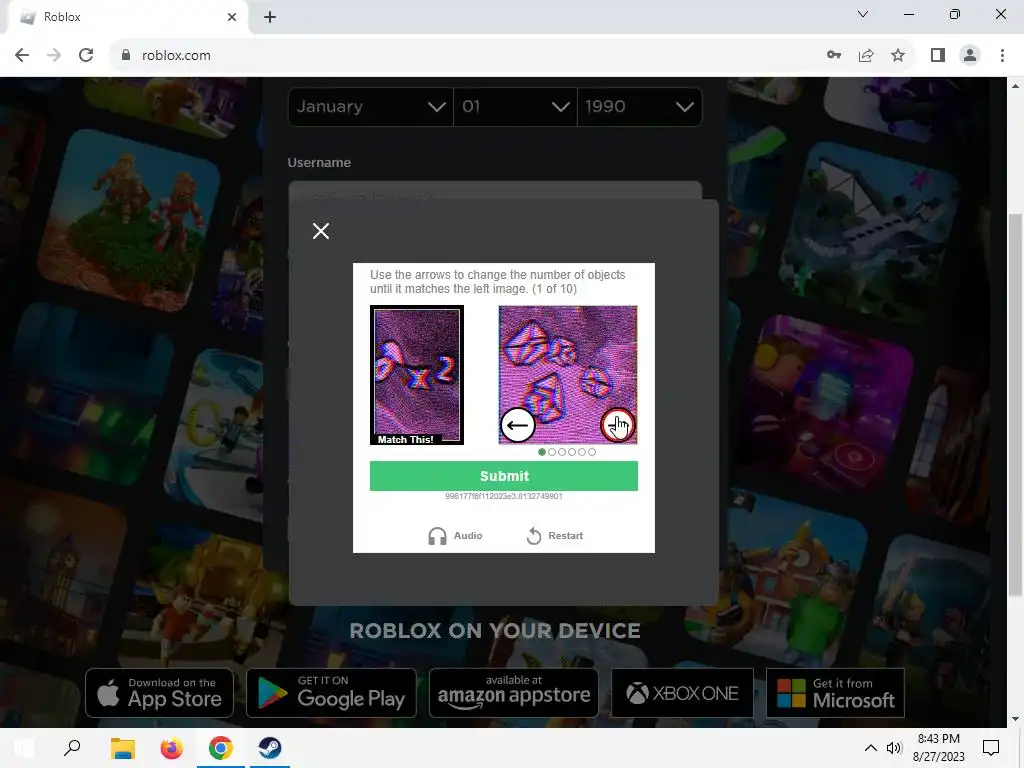Screen dimensions: 1024x768
Task: Open Chrome's three-dot menu
Action: (1002, 56)
